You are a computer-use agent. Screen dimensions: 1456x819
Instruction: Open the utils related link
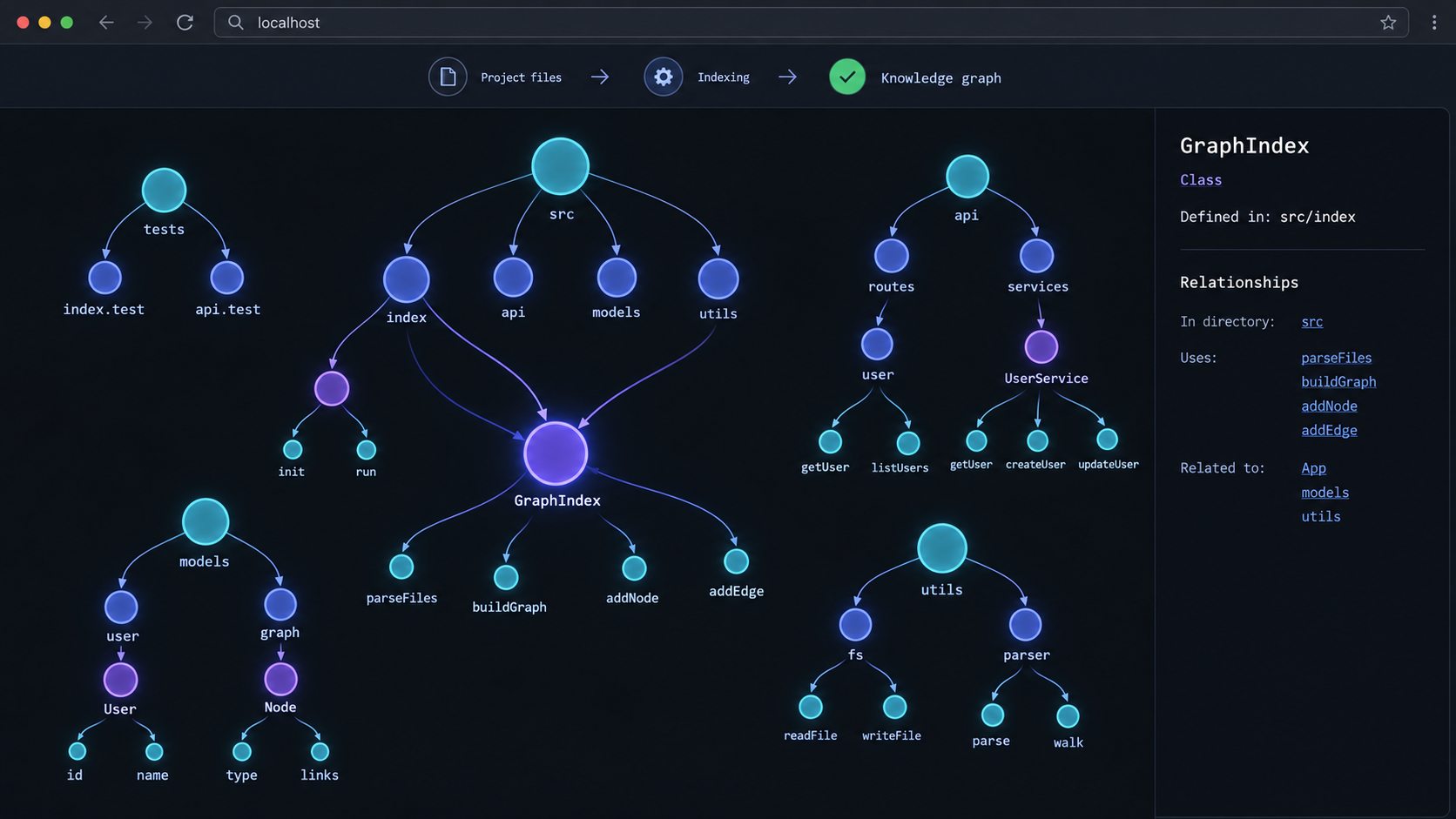(1321, 517)
